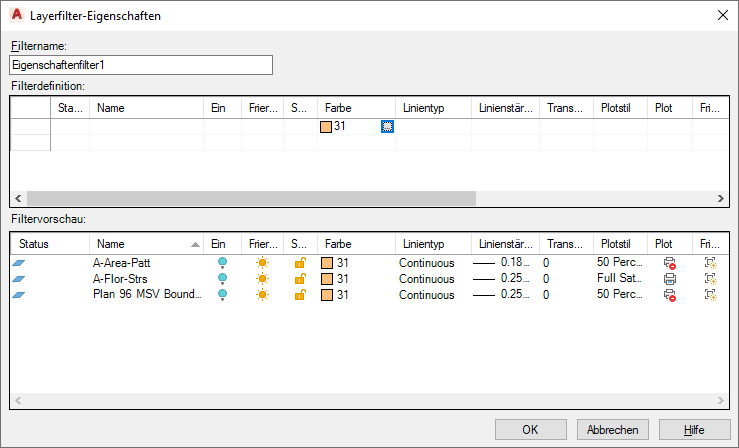Select layer name A-Area-Patt
The image size is (739, 448).
tap(122, 263)
